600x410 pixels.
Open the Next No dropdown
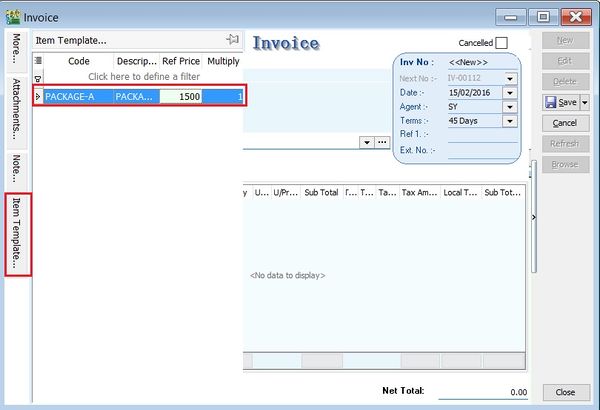510,79
